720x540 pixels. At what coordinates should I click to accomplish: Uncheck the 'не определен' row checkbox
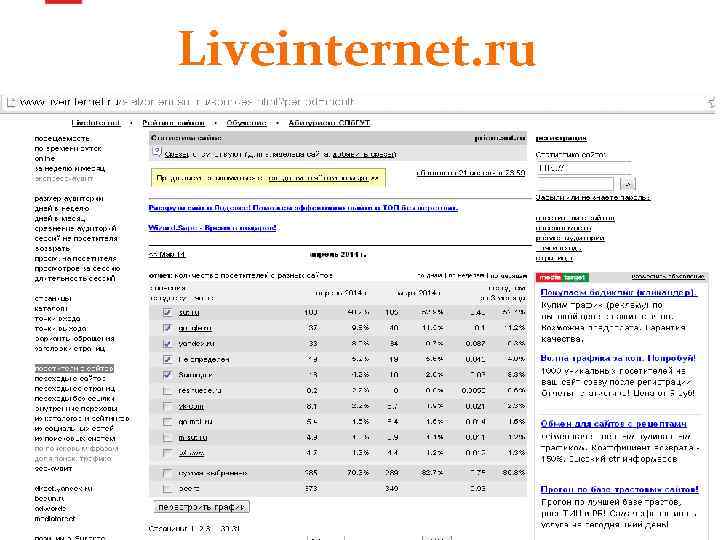(x=167, y=359)
